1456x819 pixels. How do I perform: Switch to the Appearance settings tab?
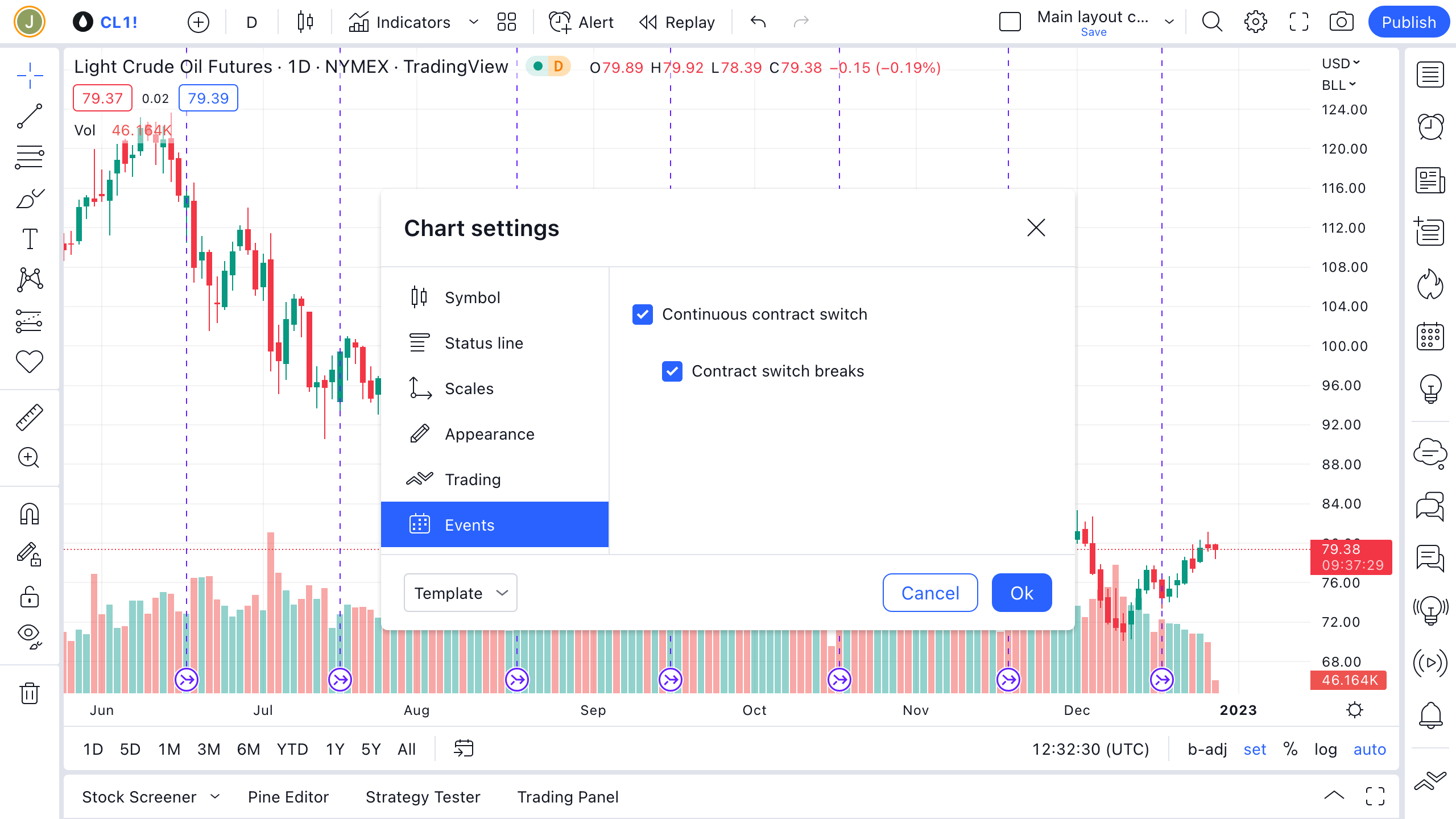[490, 433]
